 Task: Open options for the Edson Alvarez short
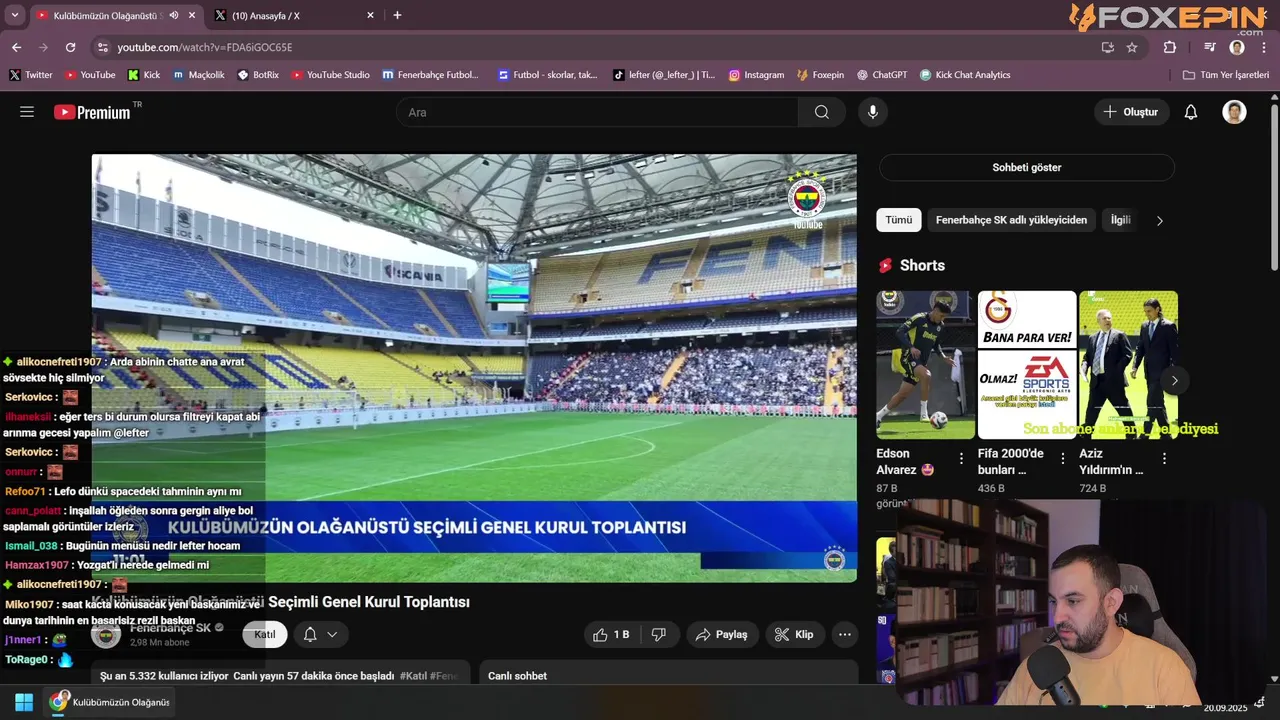[962, 459]
